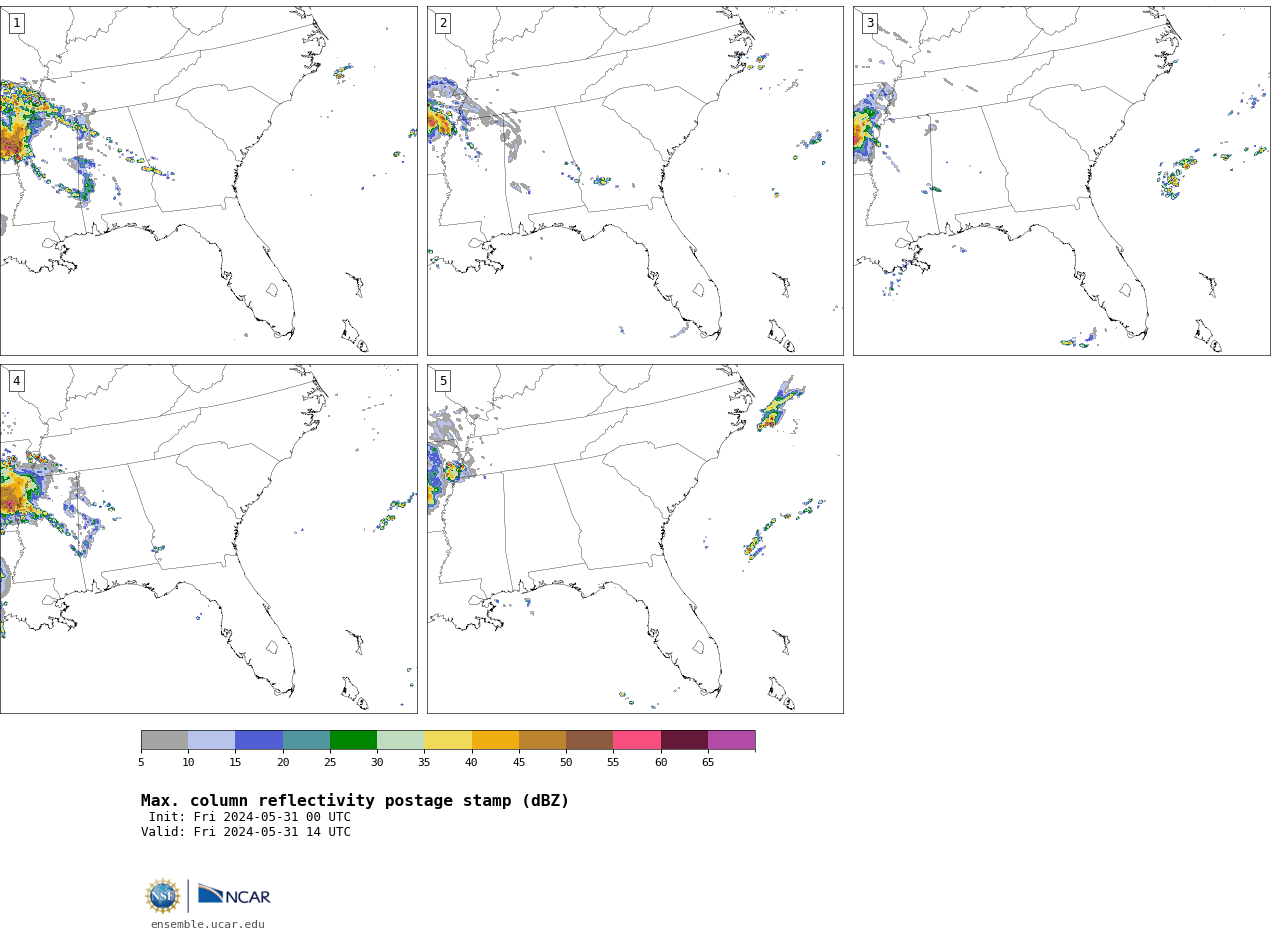Image resolution: width=1280 pixels, height=936 pixels.
Task: Click the Valid: Fri 2024-05-31 14 UTC text
Action: pyautogui.click(x=246, y=832)
